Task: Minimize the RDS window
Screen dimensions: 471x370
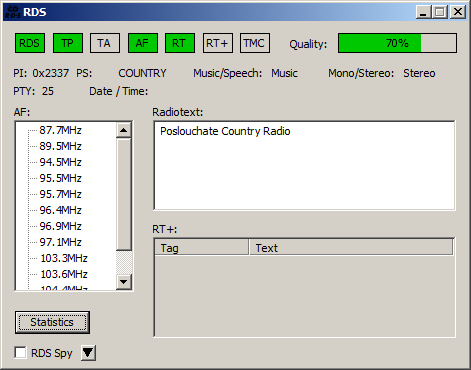Action: [x=424, y=12]
